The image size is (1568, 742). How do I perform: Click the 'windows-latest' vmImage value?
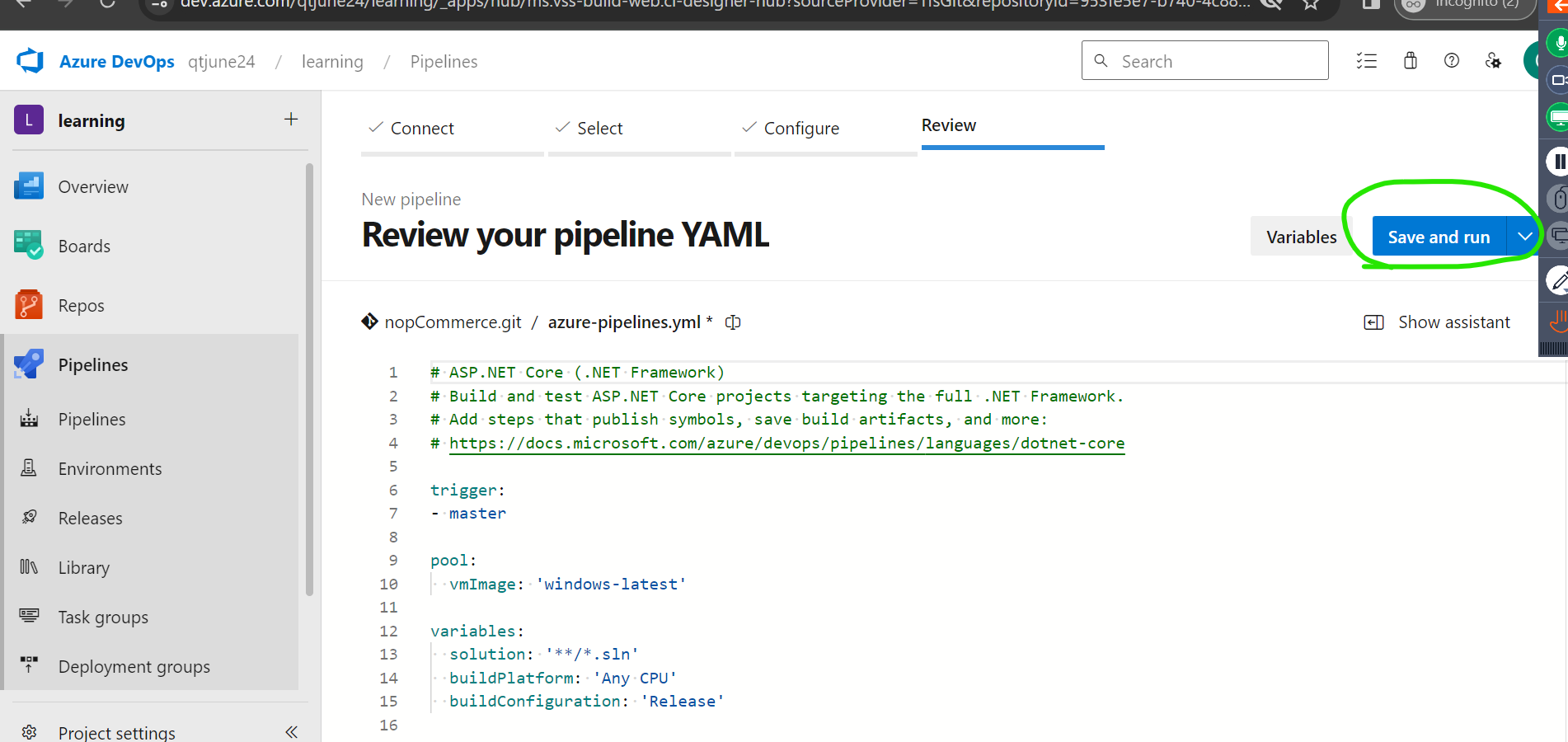[x=610, y=584]
